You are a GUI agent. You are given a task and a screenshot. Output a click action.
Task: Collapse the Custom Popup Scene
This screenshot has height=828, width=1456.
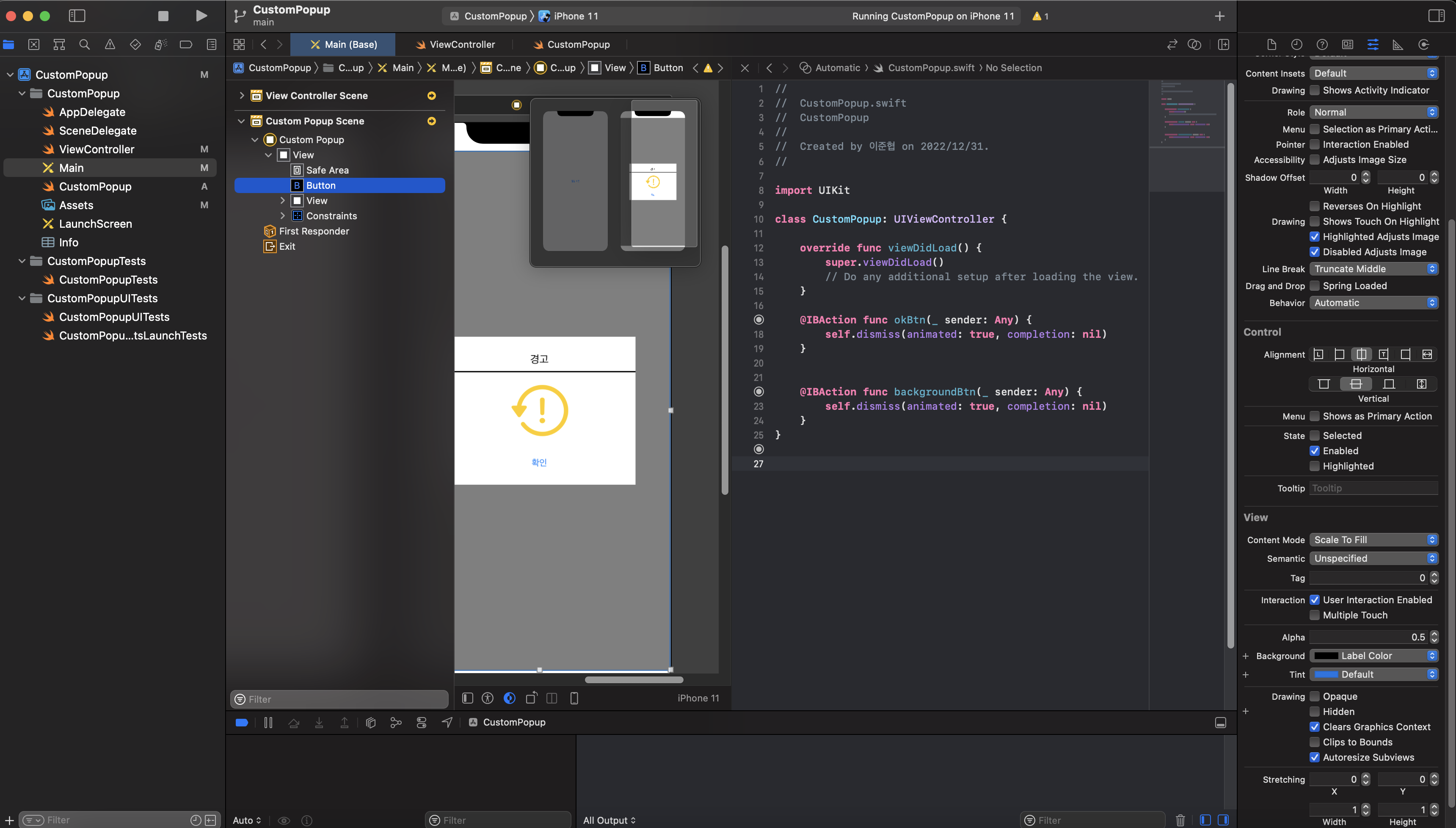point(242,121)
